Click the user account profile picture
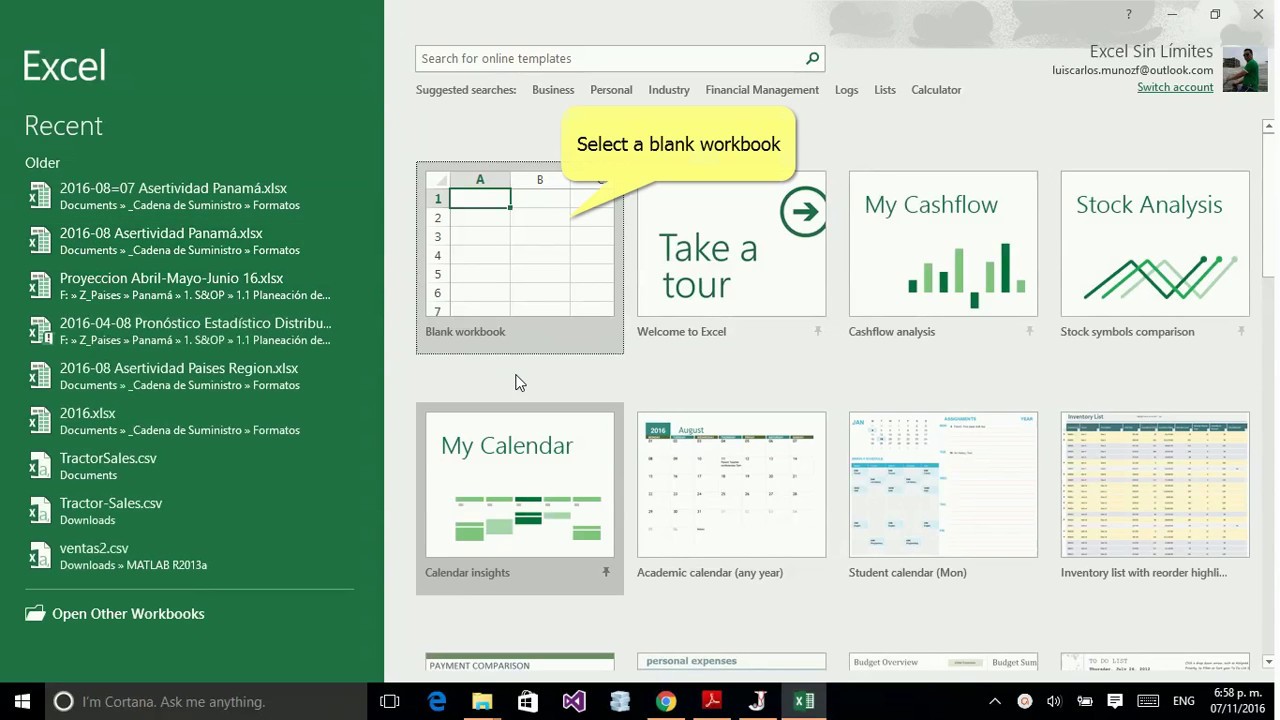 [1245, 69]
